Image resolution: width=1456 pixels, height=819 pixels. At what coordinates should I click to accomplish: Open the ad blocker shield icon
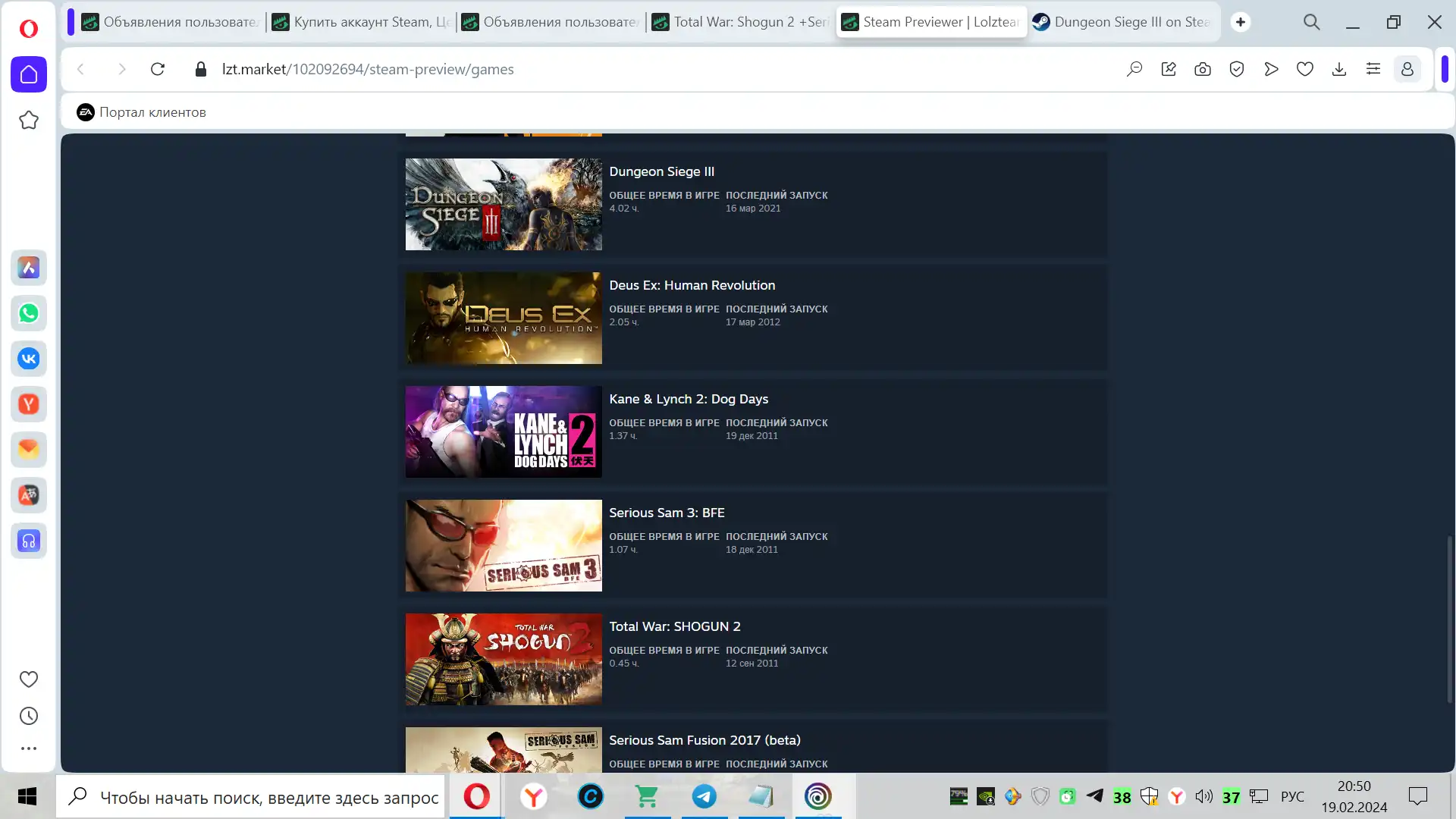tap(1237, 69)
